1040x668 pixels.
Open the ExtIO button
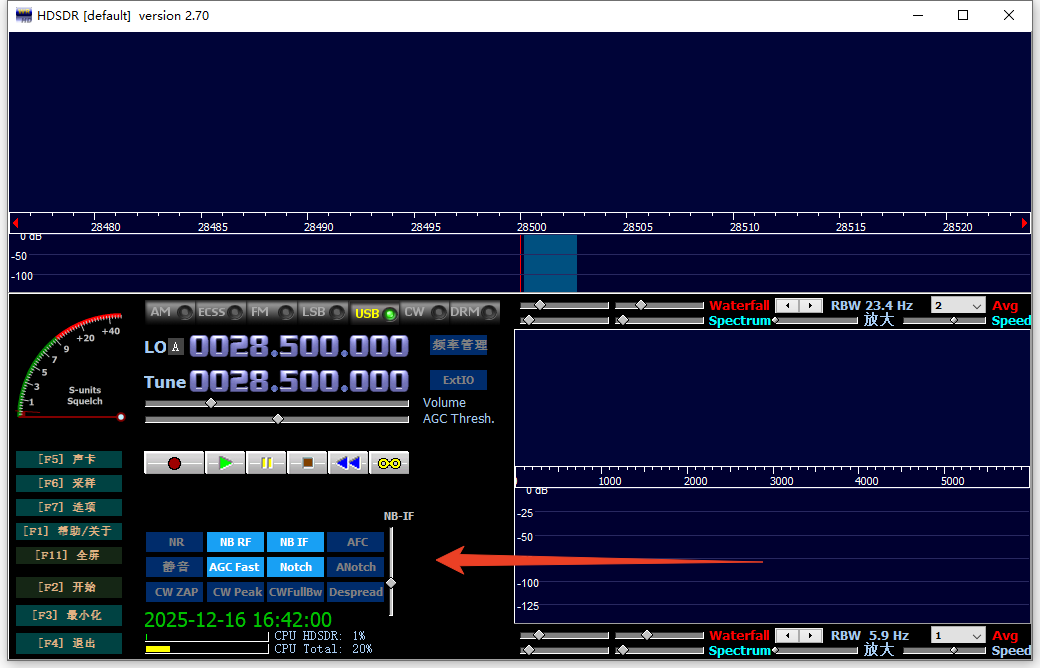click(x=459, y=380)
